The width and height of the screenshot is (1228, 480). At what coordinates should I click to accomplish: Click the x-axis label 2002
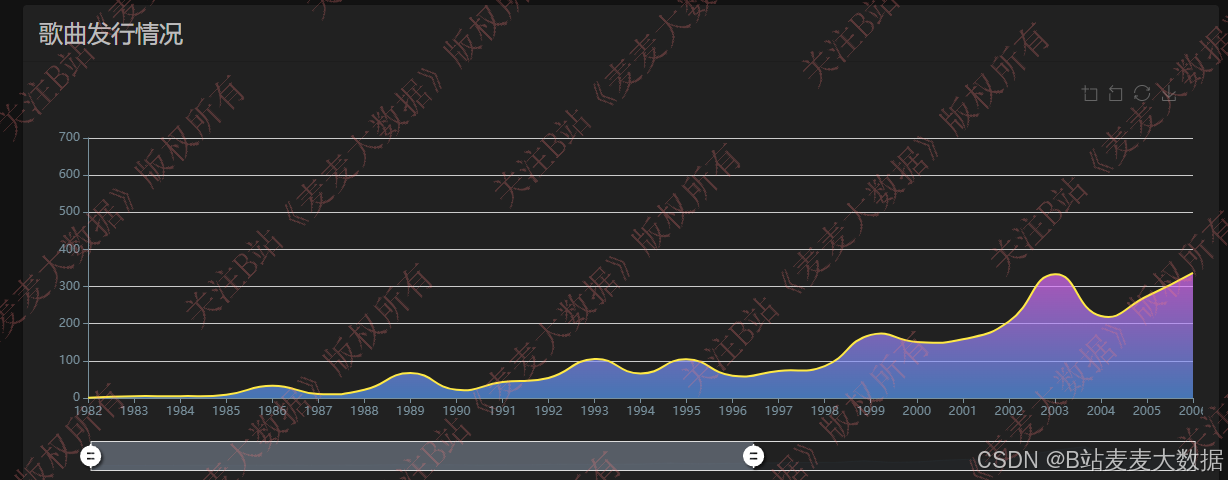click(x=1008, y=410)
